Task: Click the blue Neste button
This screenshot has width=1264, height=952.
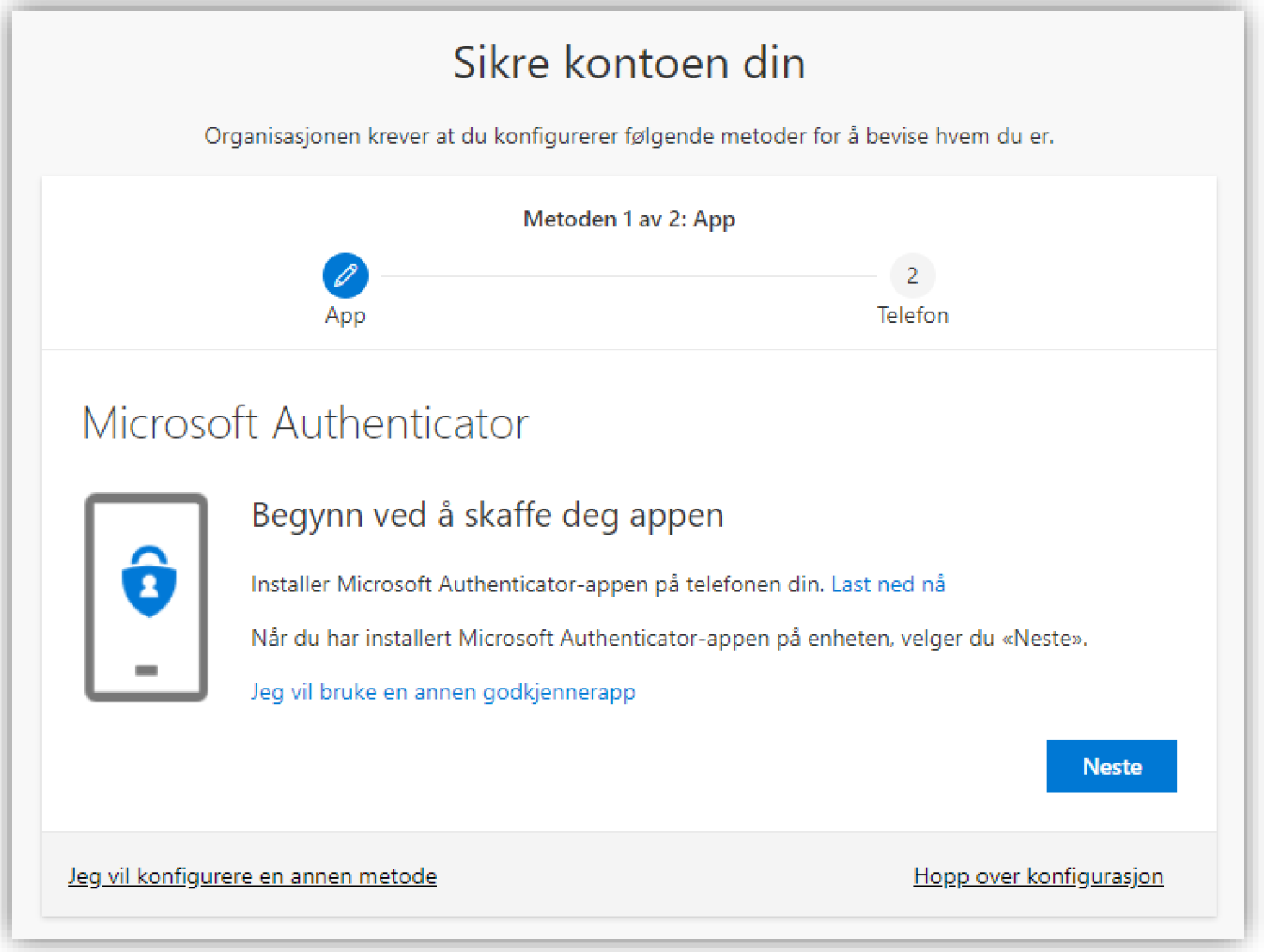Action: tap(1112, 766)
